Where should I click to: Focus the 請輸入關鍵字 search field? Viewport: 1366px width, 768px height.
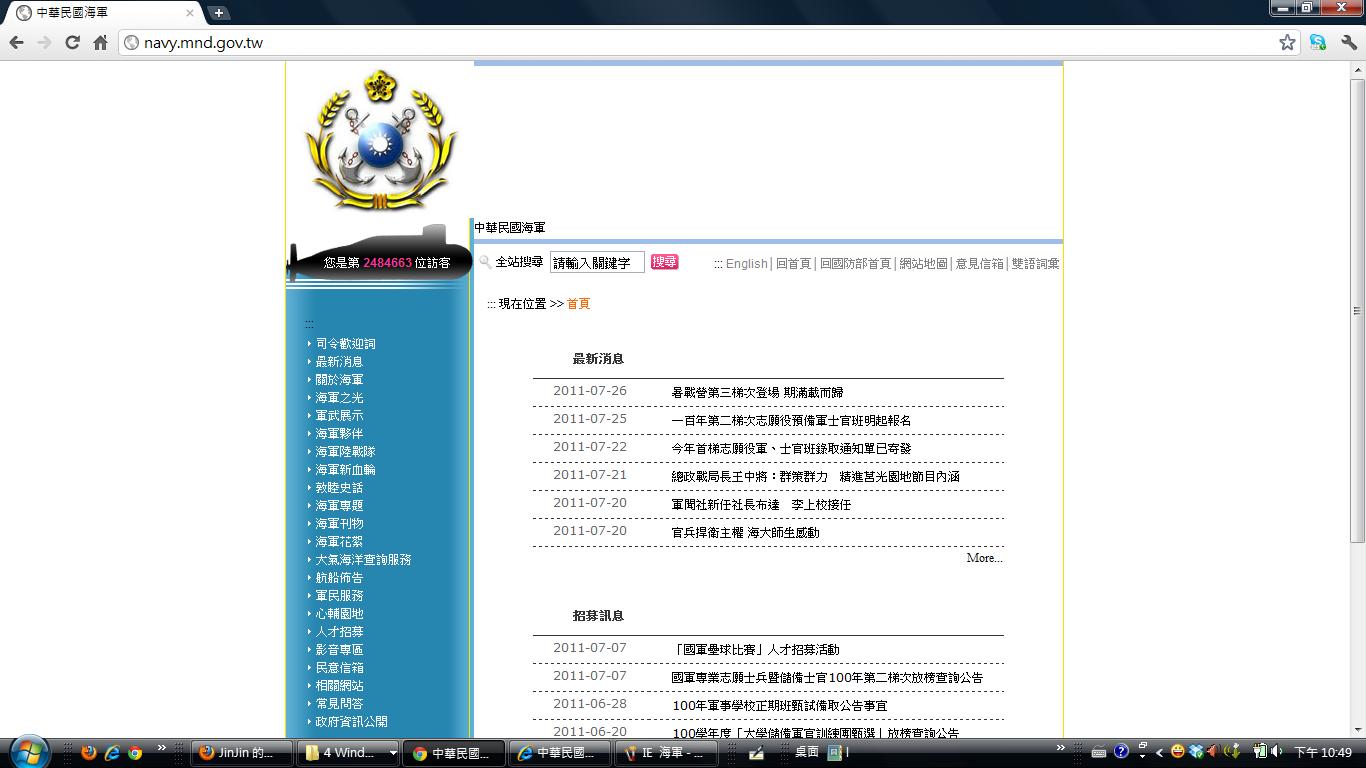tap(596, 263)
